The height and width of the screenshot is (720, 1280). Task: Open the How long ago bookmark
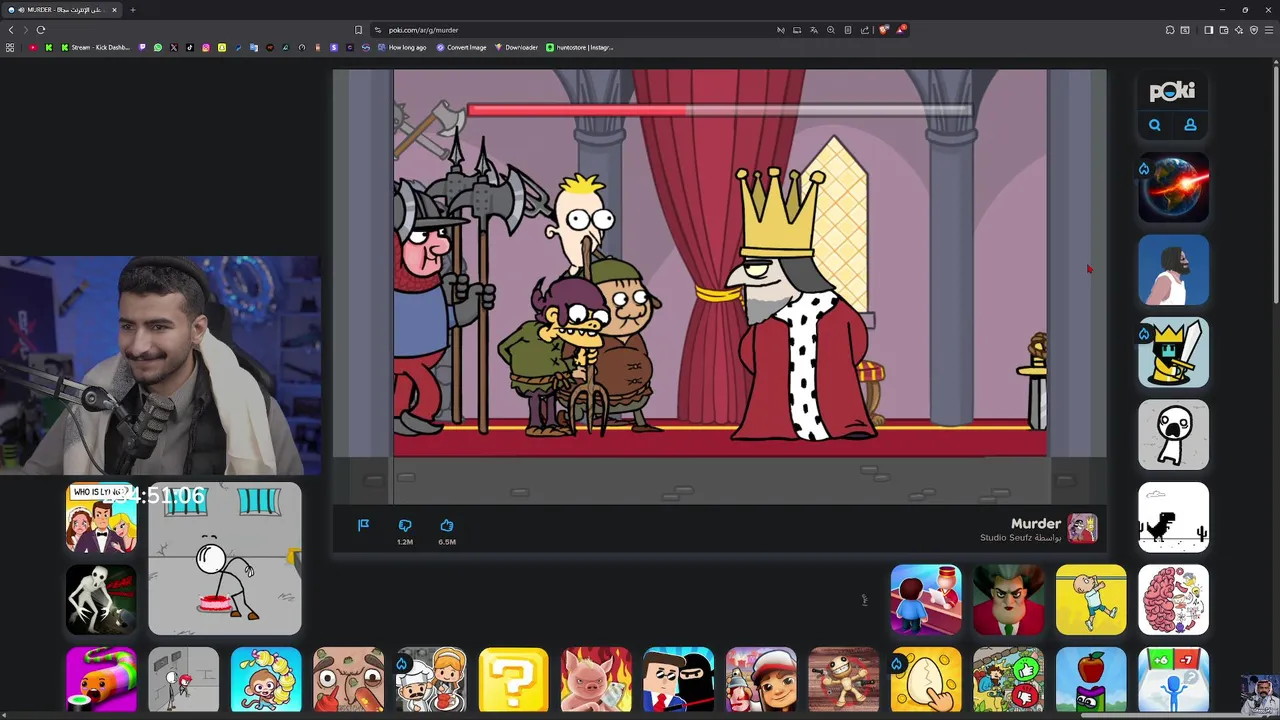pyautogui.click(x=402, y=47)
